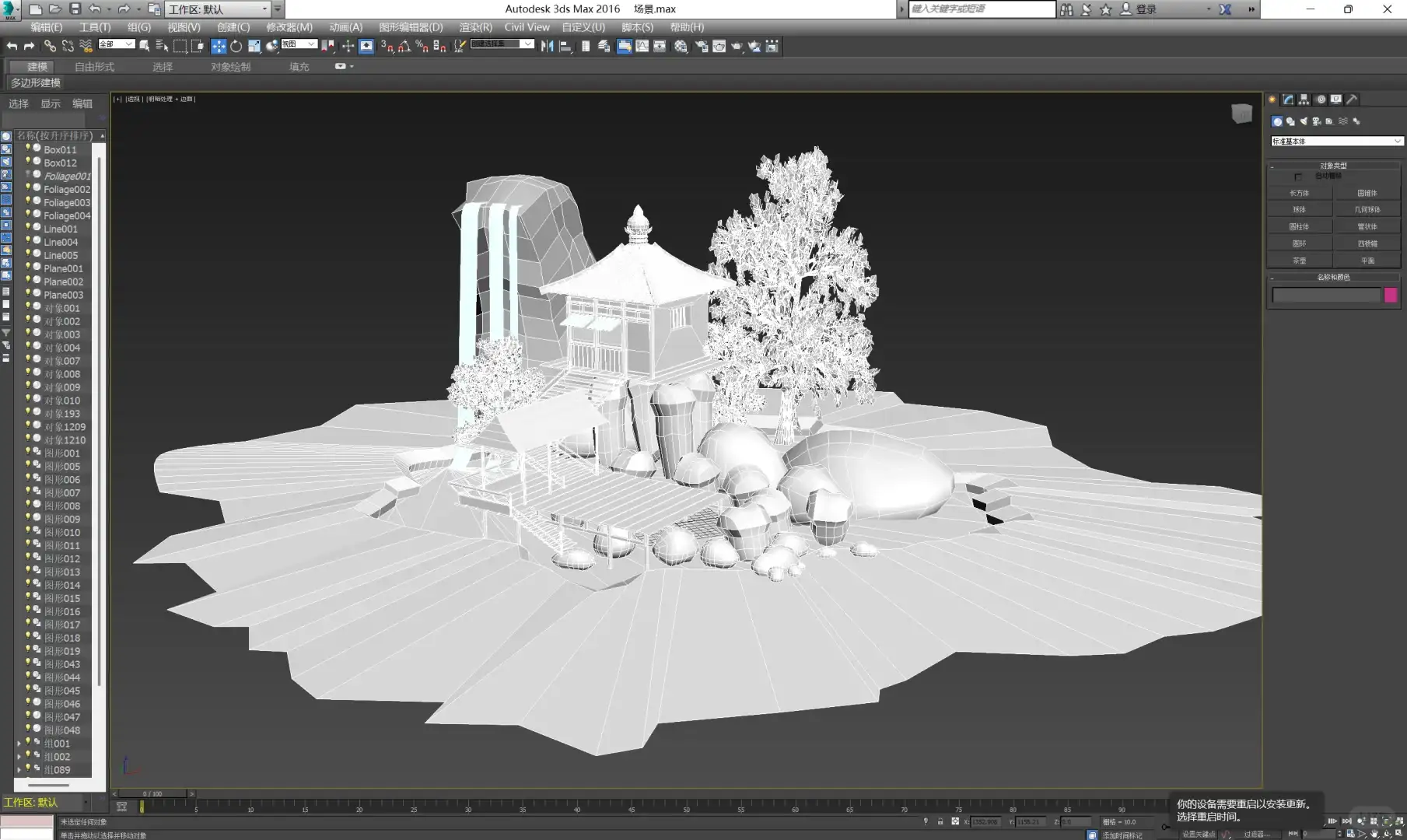Activate the Select and Move tool
This screenshot has height=840, width=1407.
pyautogui.click(x=219, y=47)
